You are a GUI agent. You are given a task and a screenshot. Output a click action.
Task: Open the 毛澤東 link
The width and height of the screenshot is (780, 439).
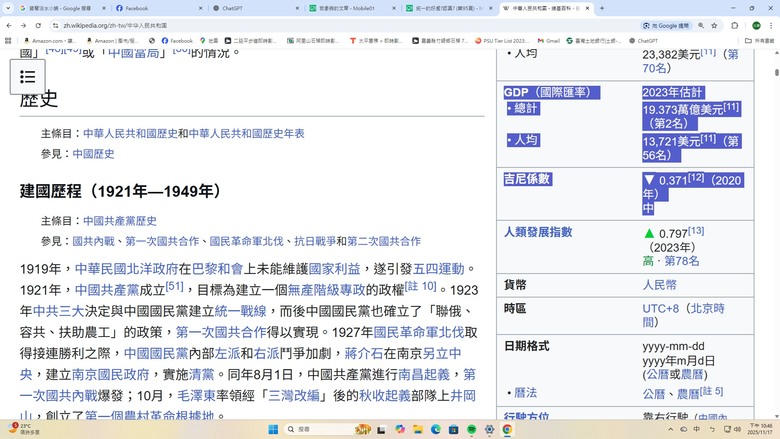[196, 396]
